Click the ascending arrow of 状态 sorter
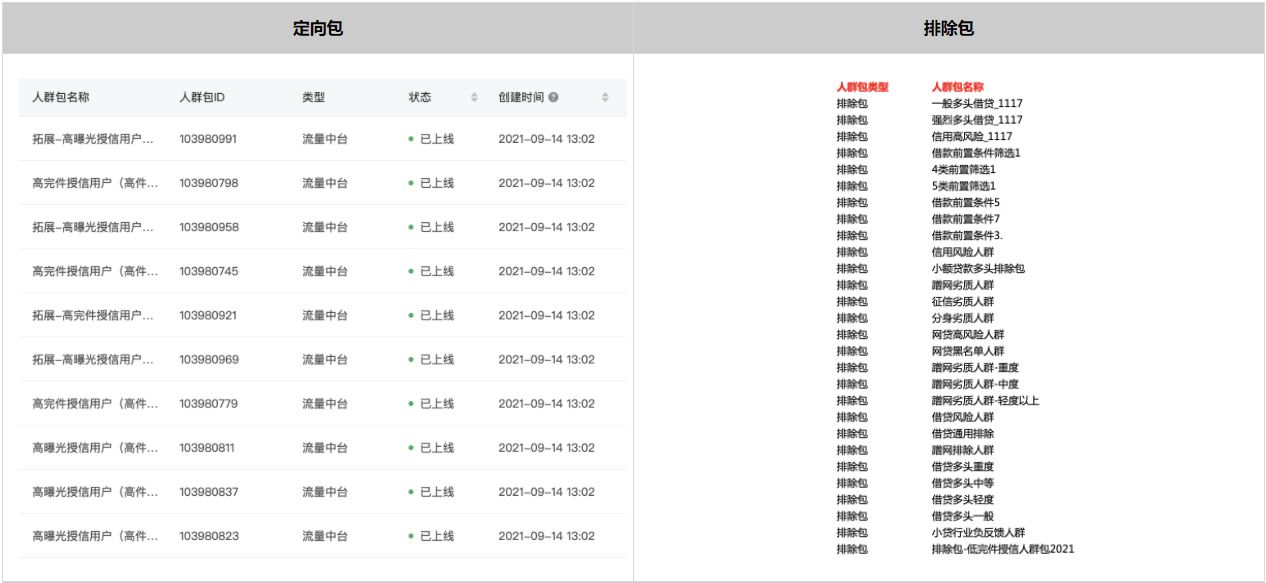Image resolution: width=1266 pixels, height=583 pixels. [474, 94]
